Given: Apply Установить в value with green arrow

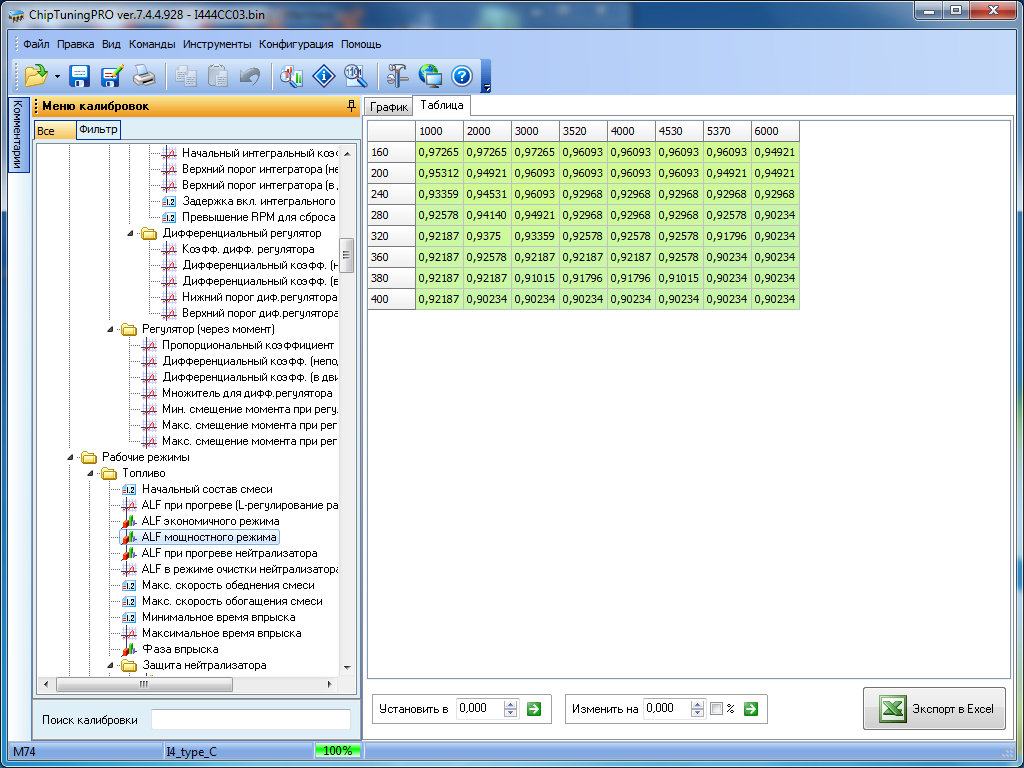Looking at the screenshot, I should click(x=534, y=709).
